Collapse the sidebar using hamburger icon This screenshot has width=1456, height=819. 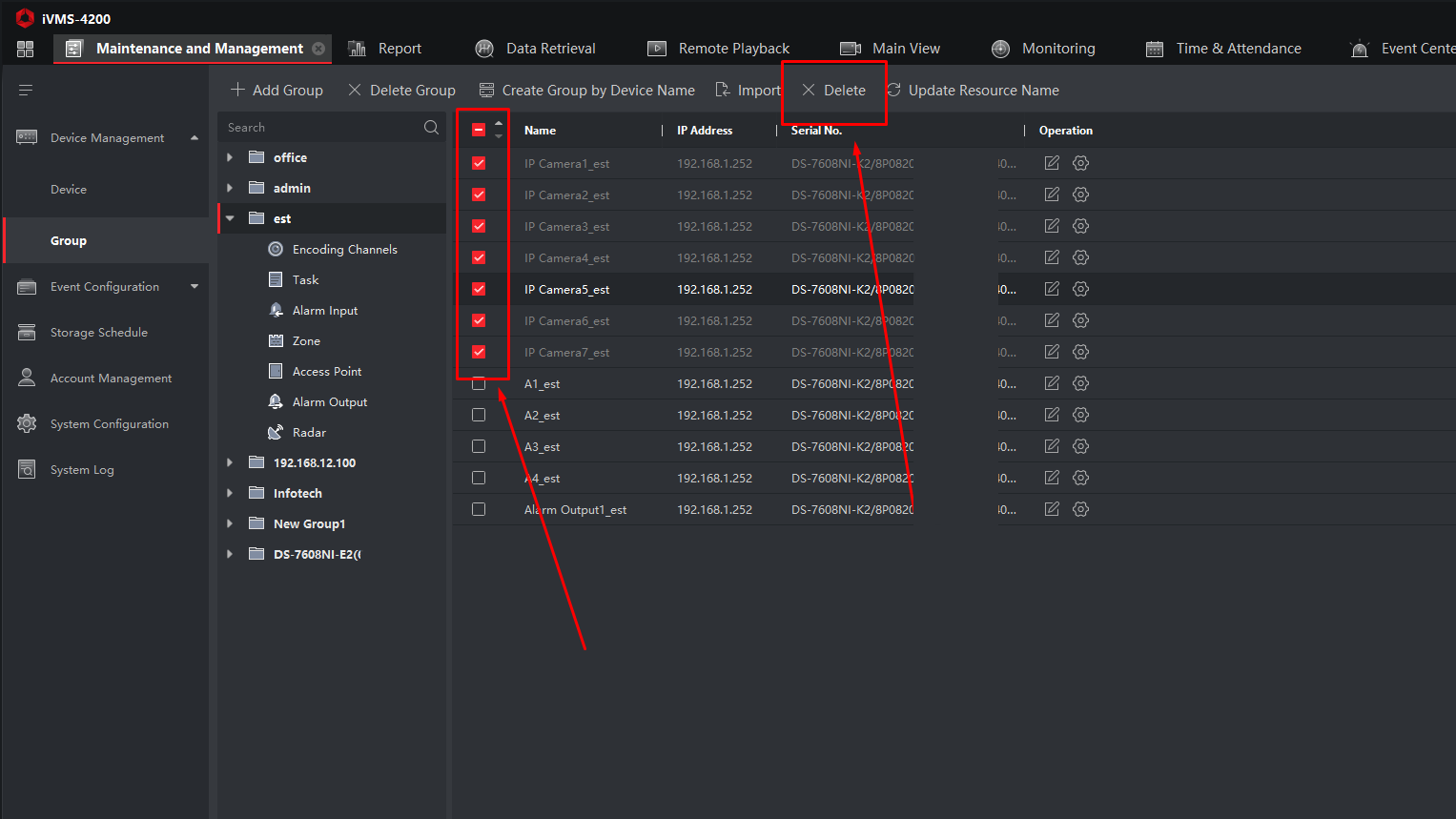coord(26,90)
